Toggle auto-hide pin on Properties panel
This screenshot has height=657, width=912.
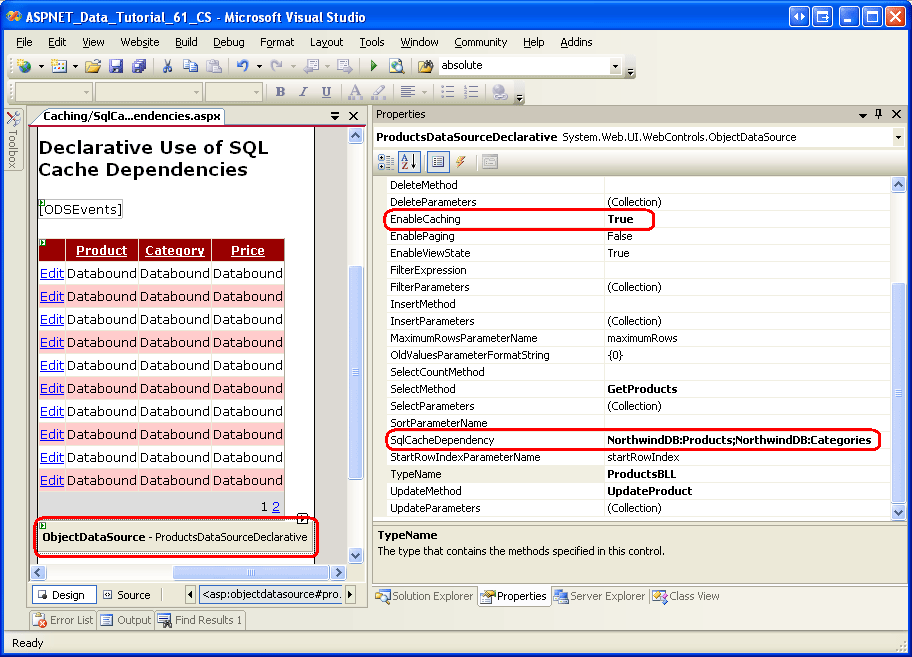coord(879,114)
